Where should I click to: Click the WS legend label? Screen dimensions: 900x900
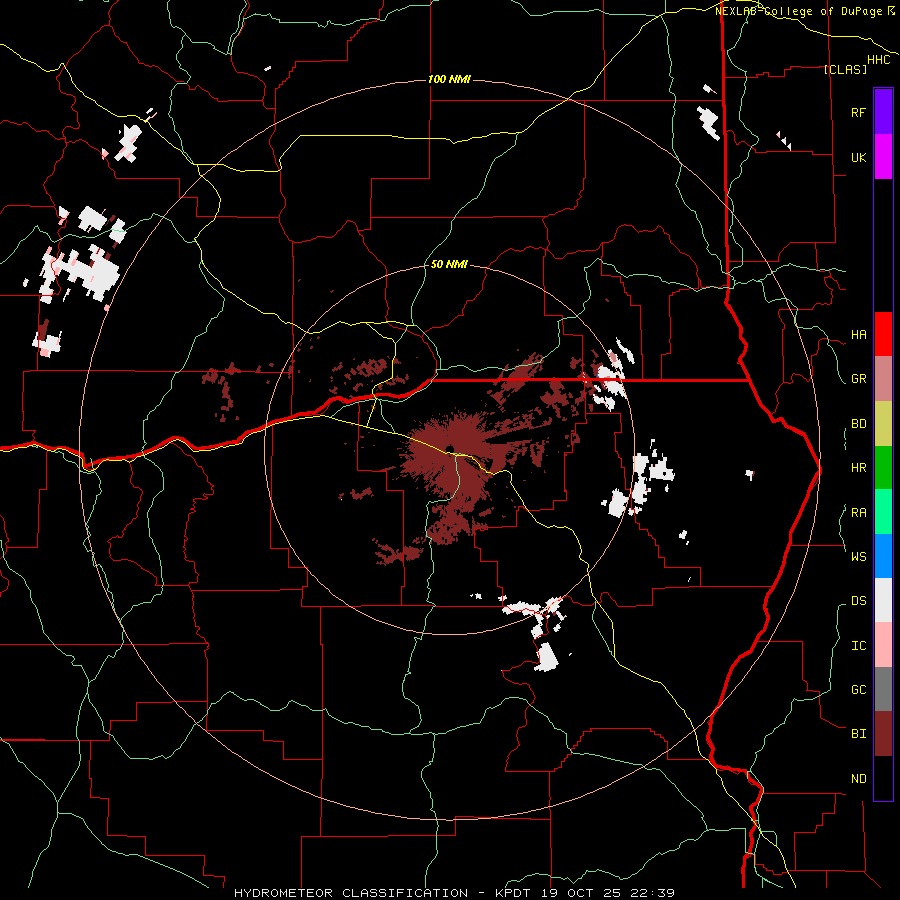click(858, 556)
